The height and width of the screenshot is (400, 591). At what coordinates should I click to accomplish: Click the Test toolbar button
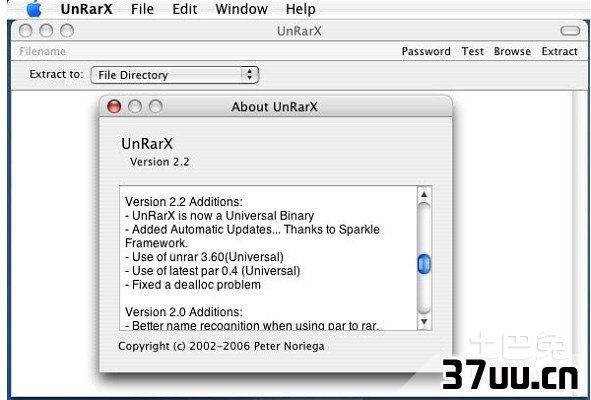pyautogui.click(x=472, y=51)
